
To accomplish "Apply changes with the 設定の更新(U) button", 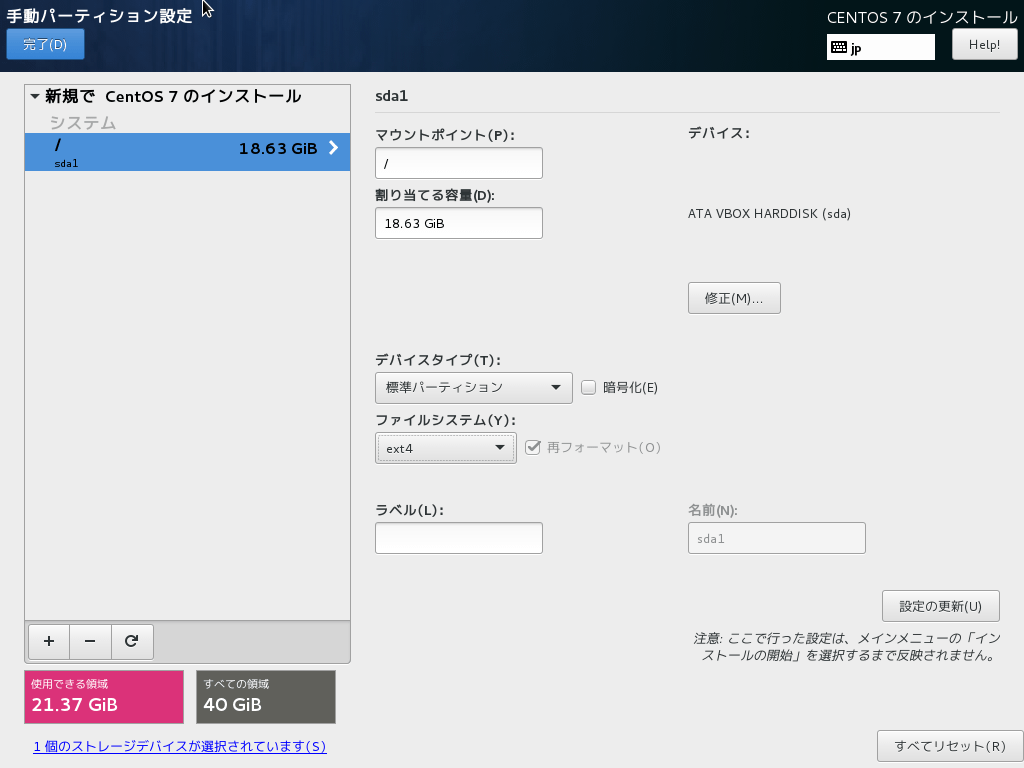I will (939, 605).
